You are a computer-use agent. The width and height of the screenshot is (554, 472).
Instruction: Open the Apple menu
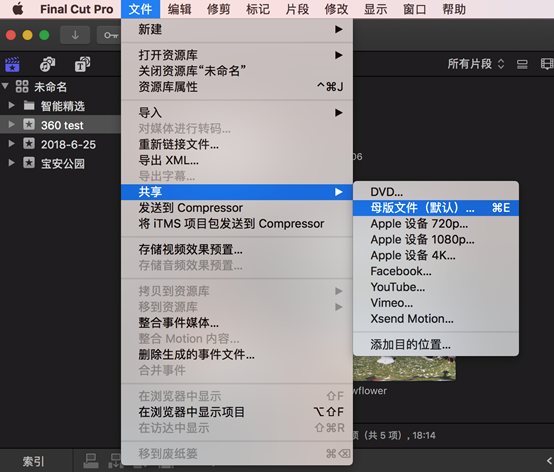pyautogui.click(x=18, y=9)
